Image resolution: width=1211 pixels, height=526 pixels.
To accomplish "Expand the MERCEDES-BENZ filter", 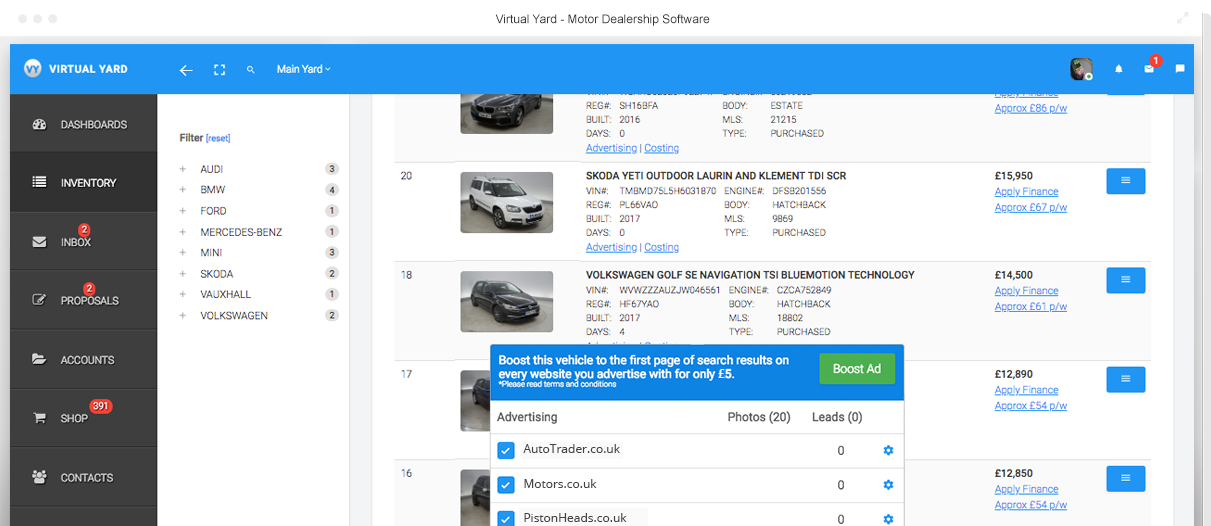I will point(183,232).
